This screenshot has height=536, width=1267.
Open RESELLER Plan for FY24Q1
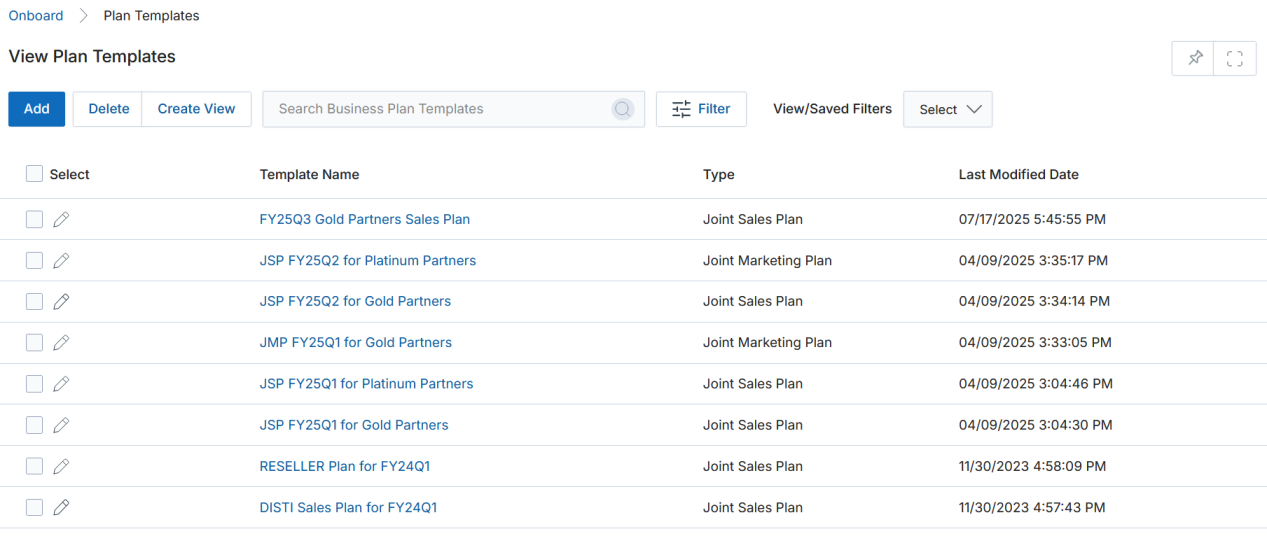[345, 466]
